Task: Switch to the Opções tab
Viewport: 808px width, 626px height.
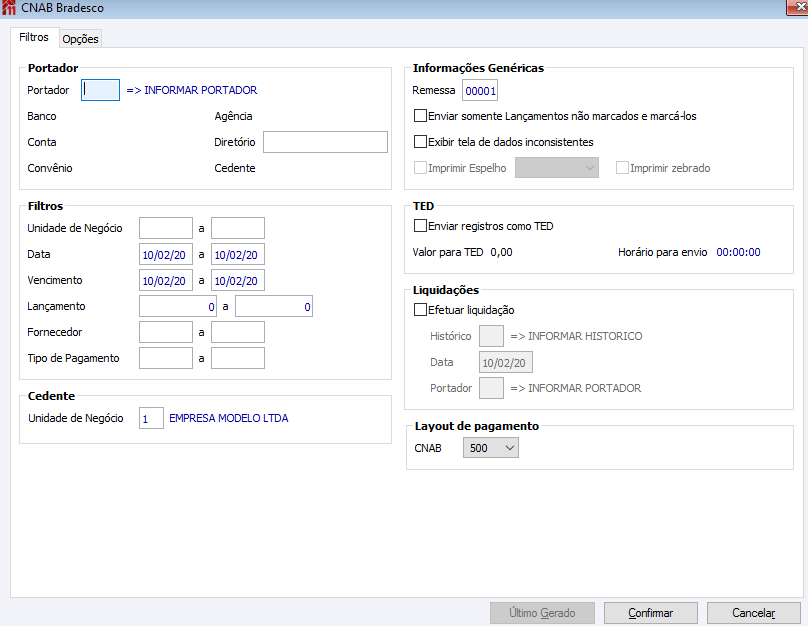Action: 80,39
